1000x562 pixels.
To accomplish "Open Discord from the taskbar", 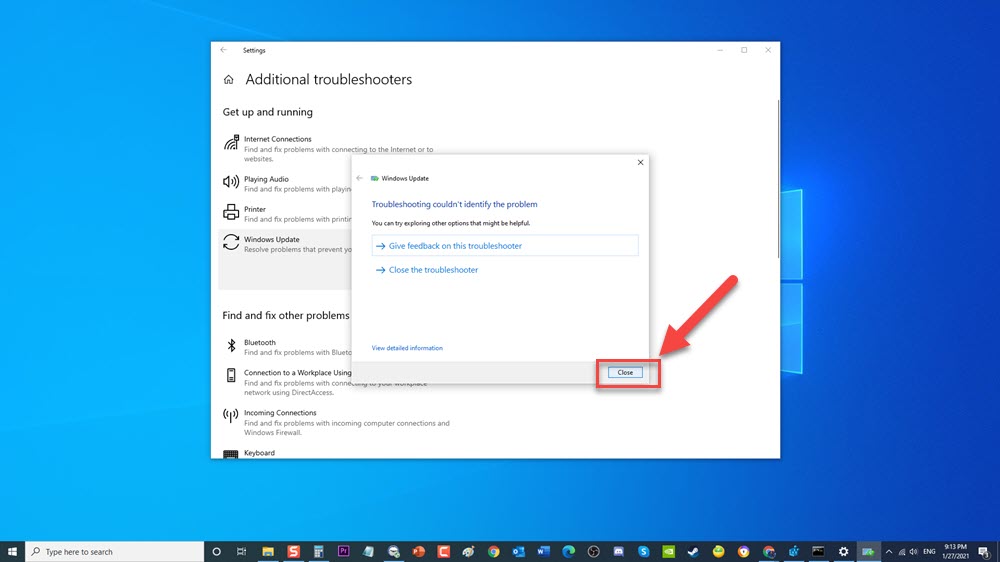I will [x=618, y=552].
